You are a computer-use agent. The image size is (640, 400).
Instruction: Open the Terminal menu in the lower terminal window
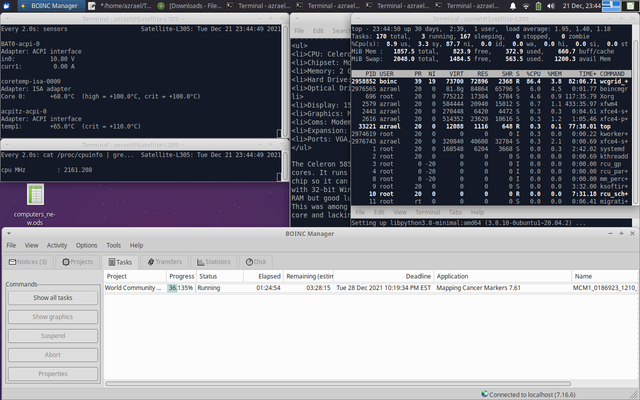(x=427, y=212)
